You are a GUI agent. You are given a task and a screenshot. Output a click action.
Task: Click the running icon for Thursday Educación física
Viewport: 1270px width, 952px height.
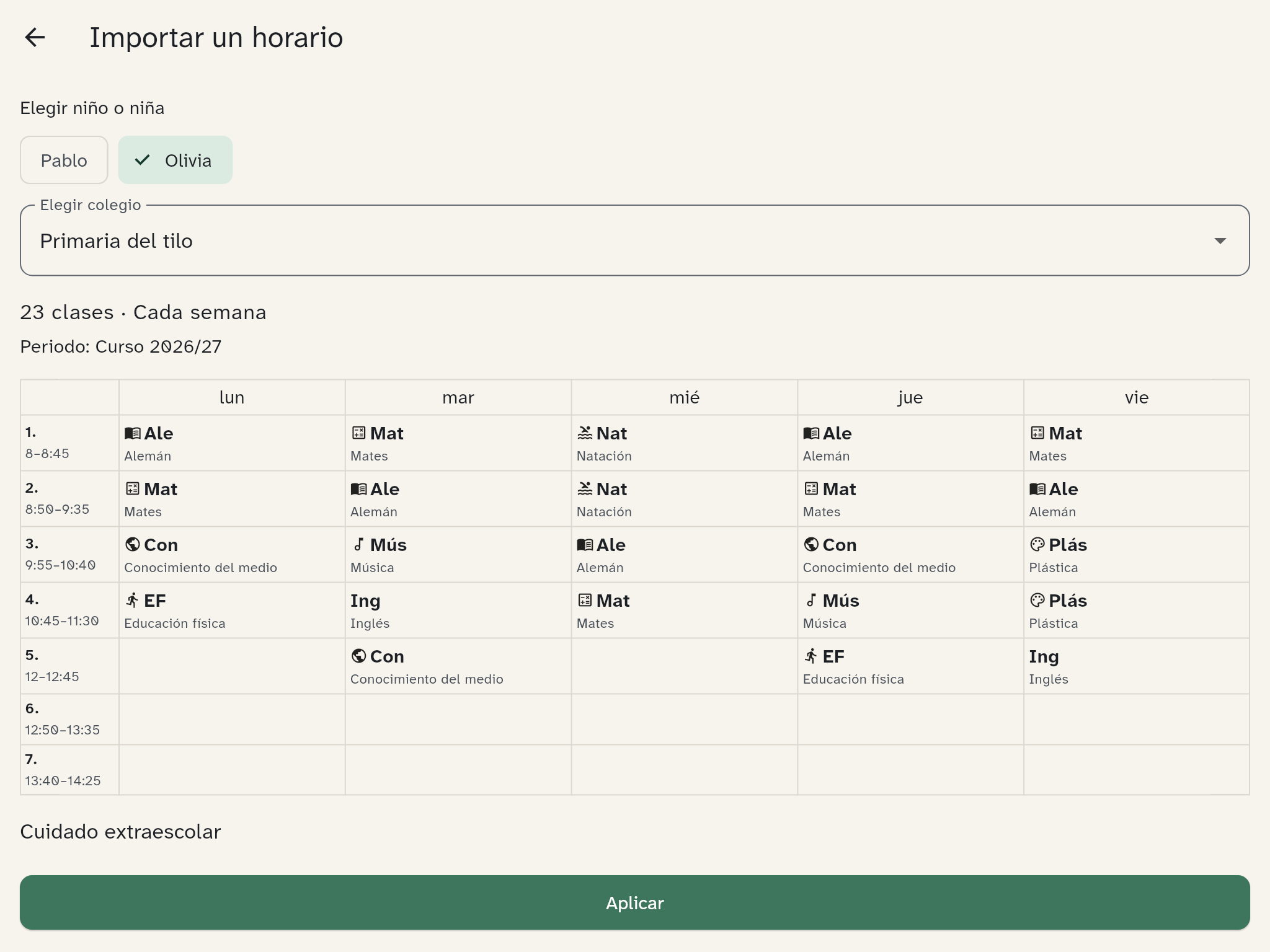[811, 656]
